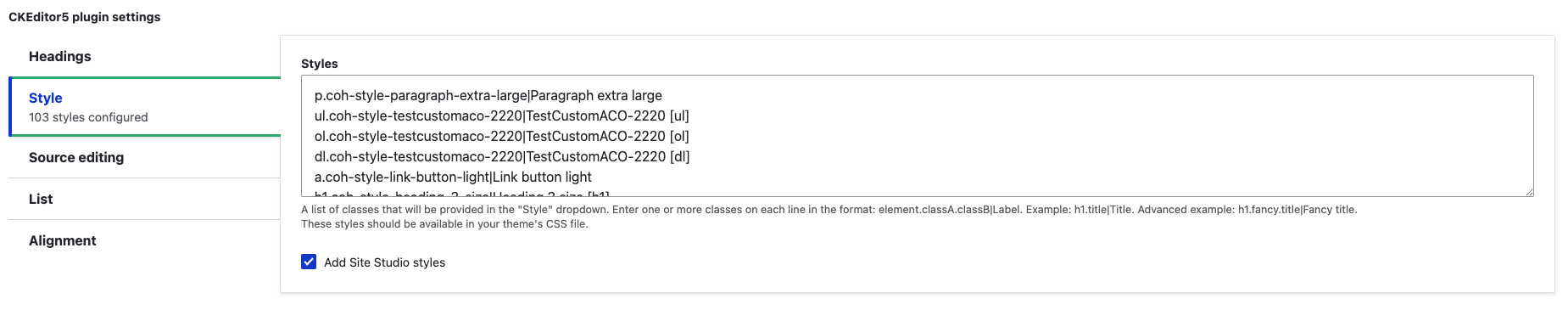This screenshot has width=1568, height=310.
Task: Click the Link button light style line
Action: pyautogui.click(x=453, y=177)
